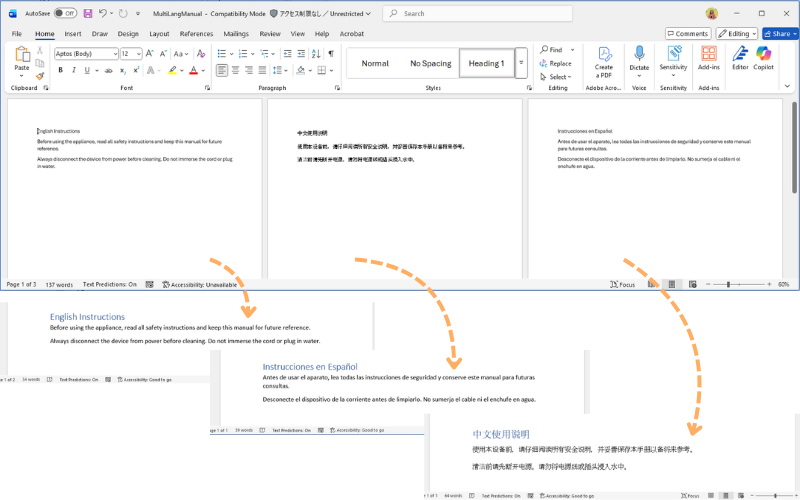Click Find in Editing group
Screen dimensions: 800x500
[x=551, y=49]
